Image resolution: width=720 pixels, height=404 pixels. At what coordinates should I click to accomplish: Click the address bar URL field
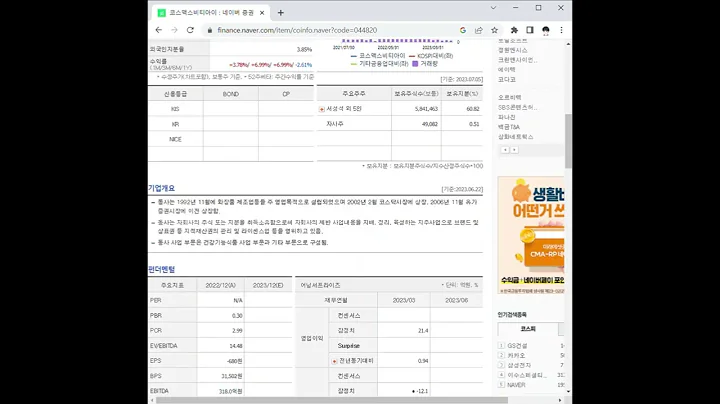[x=331, y=30]
